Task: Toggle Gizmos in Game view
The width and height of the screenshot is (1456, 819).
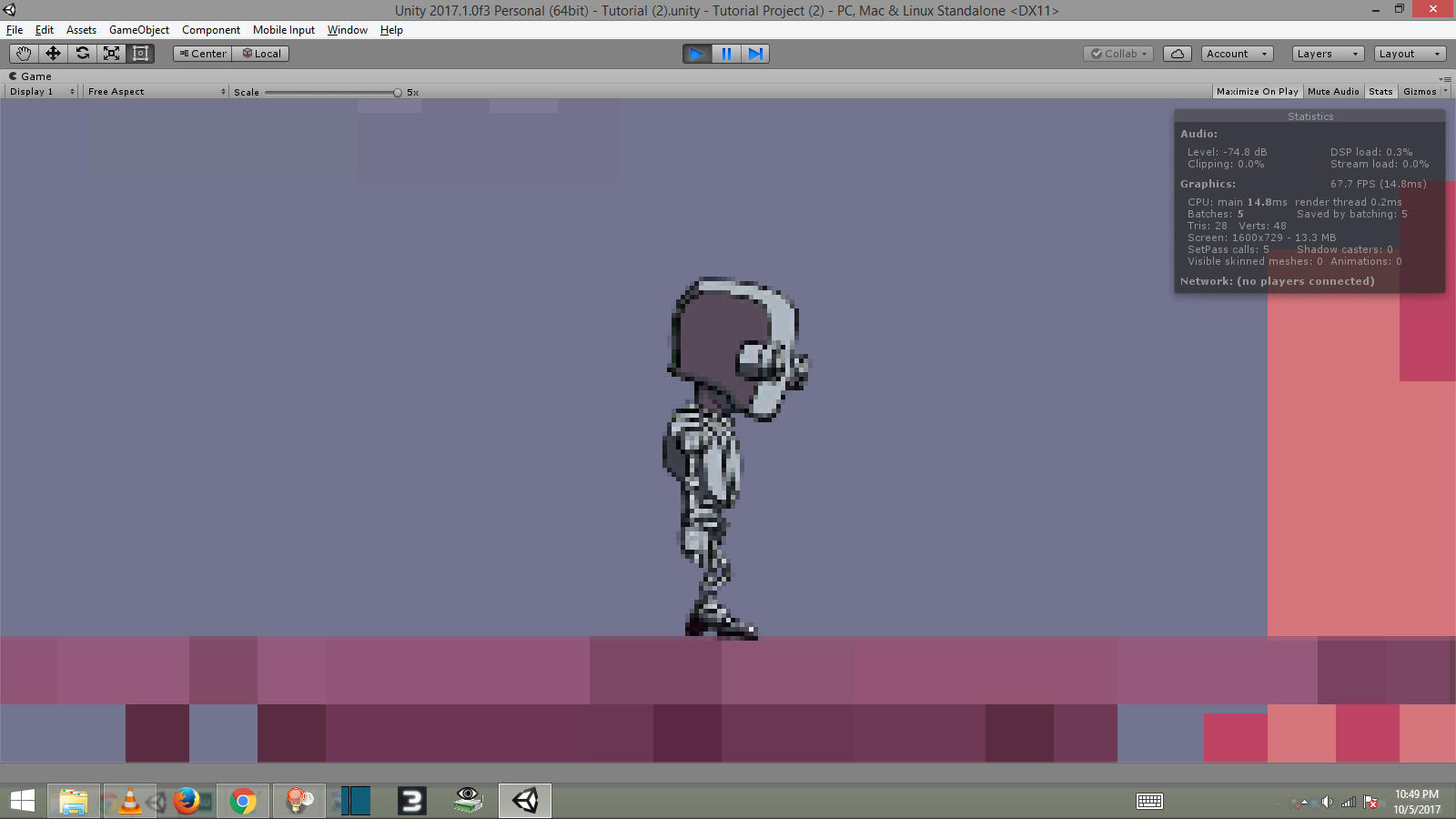Action: pos(1420,92)
